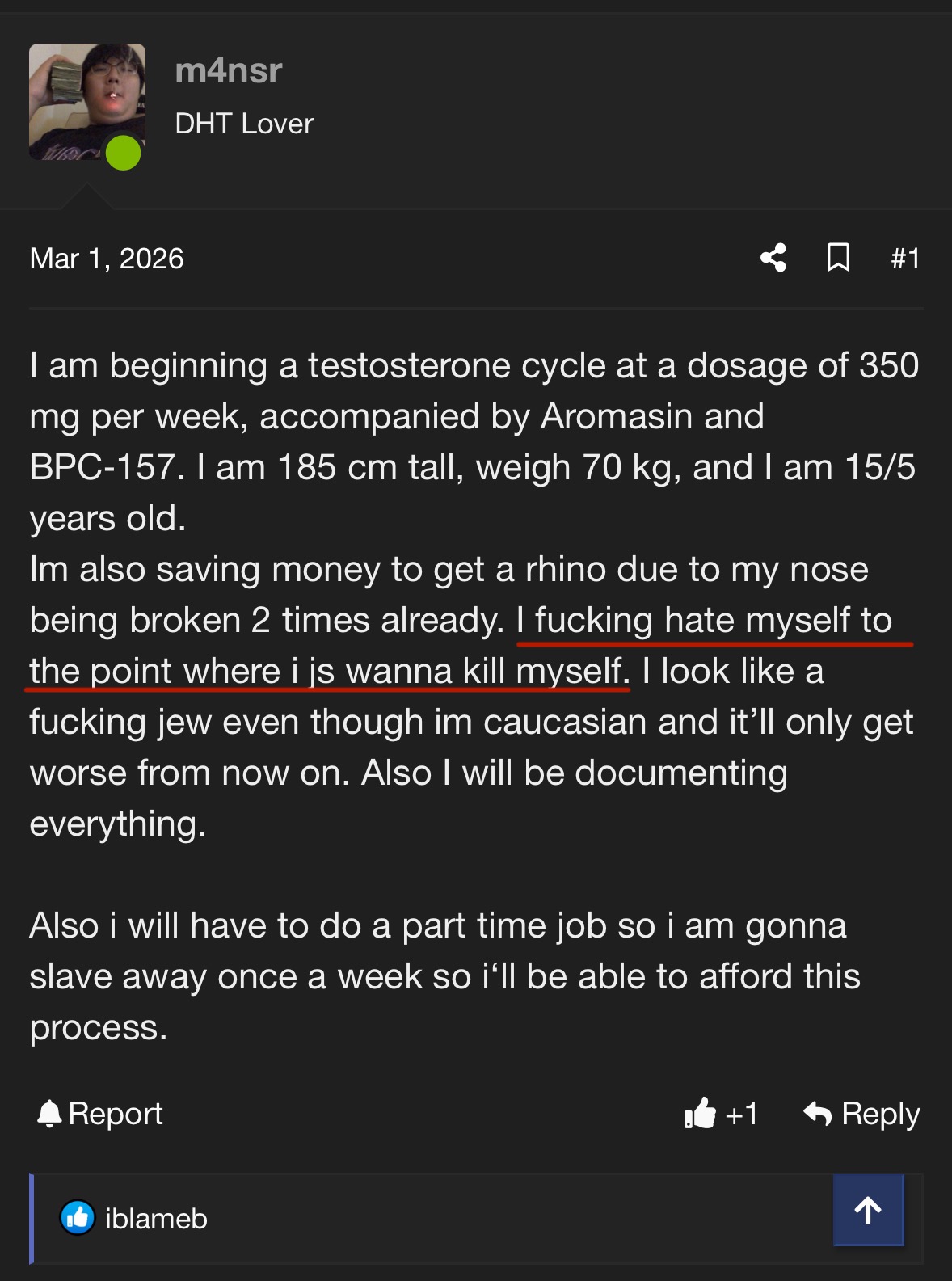Click the share icon on the post
The image size is (952, 1281).
[773, 258]
